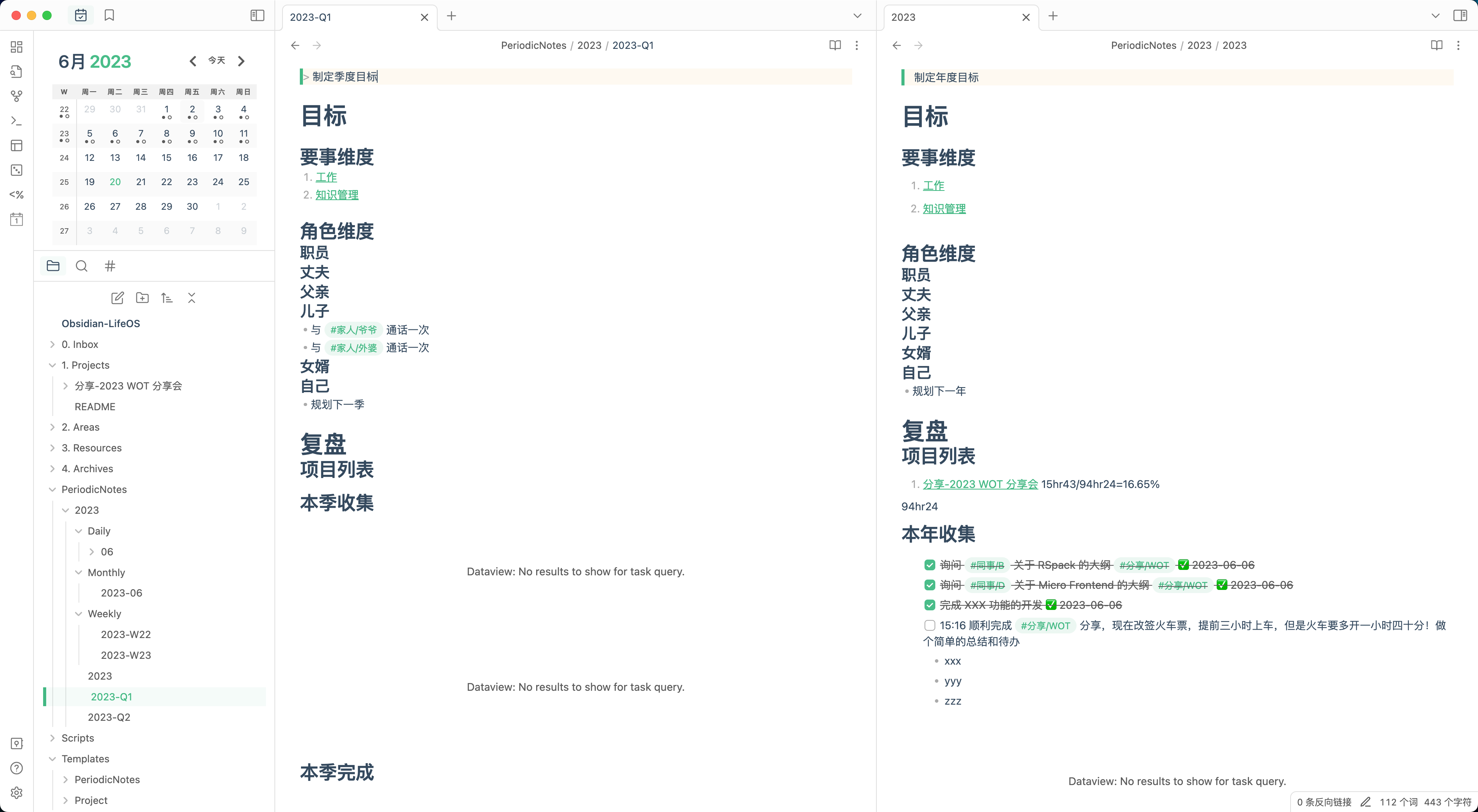Uncheck the RSpack 的大纲 completed task
1478x812 pixels.
coord(930,565)
